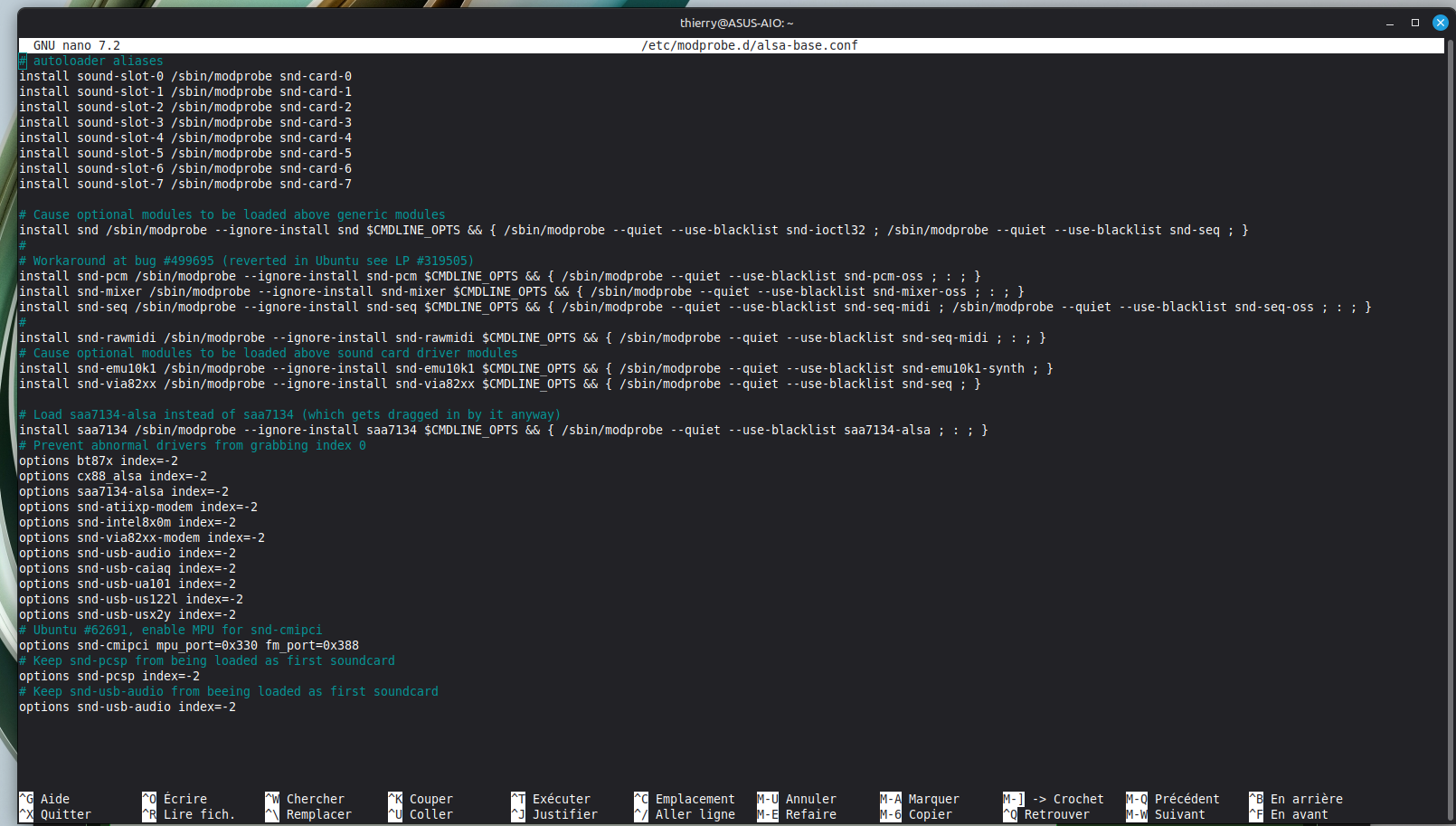Maximize the terminal window
The height and width of the screenshot is (826, 1456).
click(x=1415, y=23)
